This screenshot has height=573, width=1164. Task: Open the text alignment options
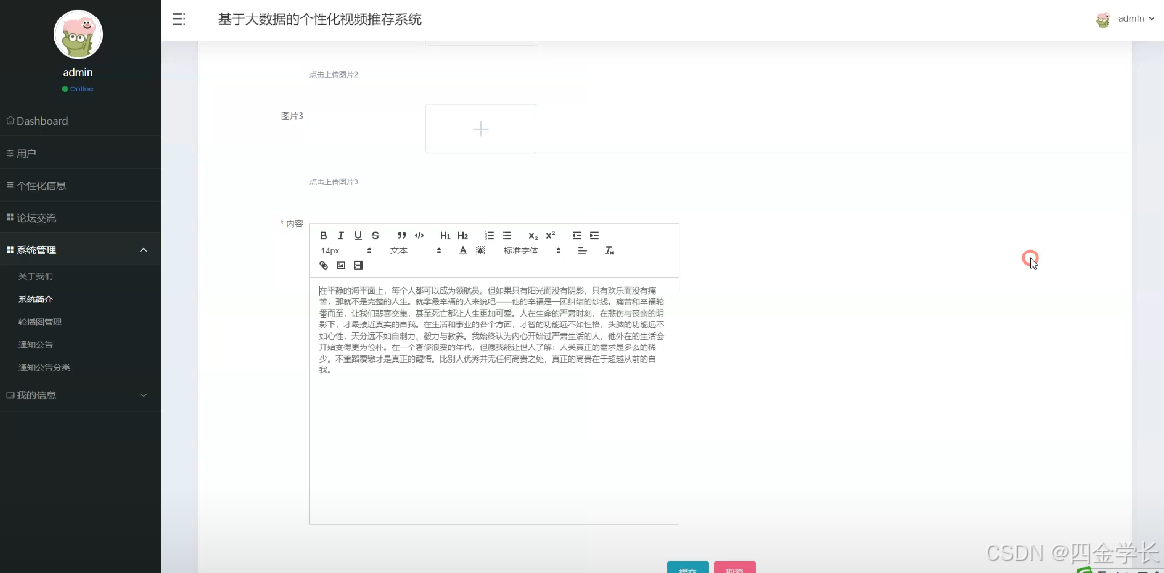[x=582, y=250]
